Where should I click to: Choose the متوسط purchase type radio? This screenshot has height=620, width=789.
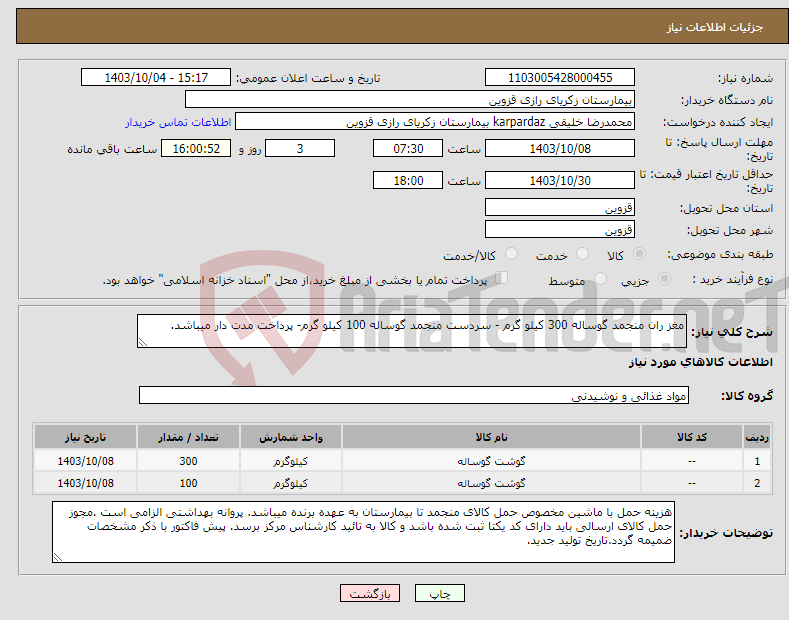[600, 279]
